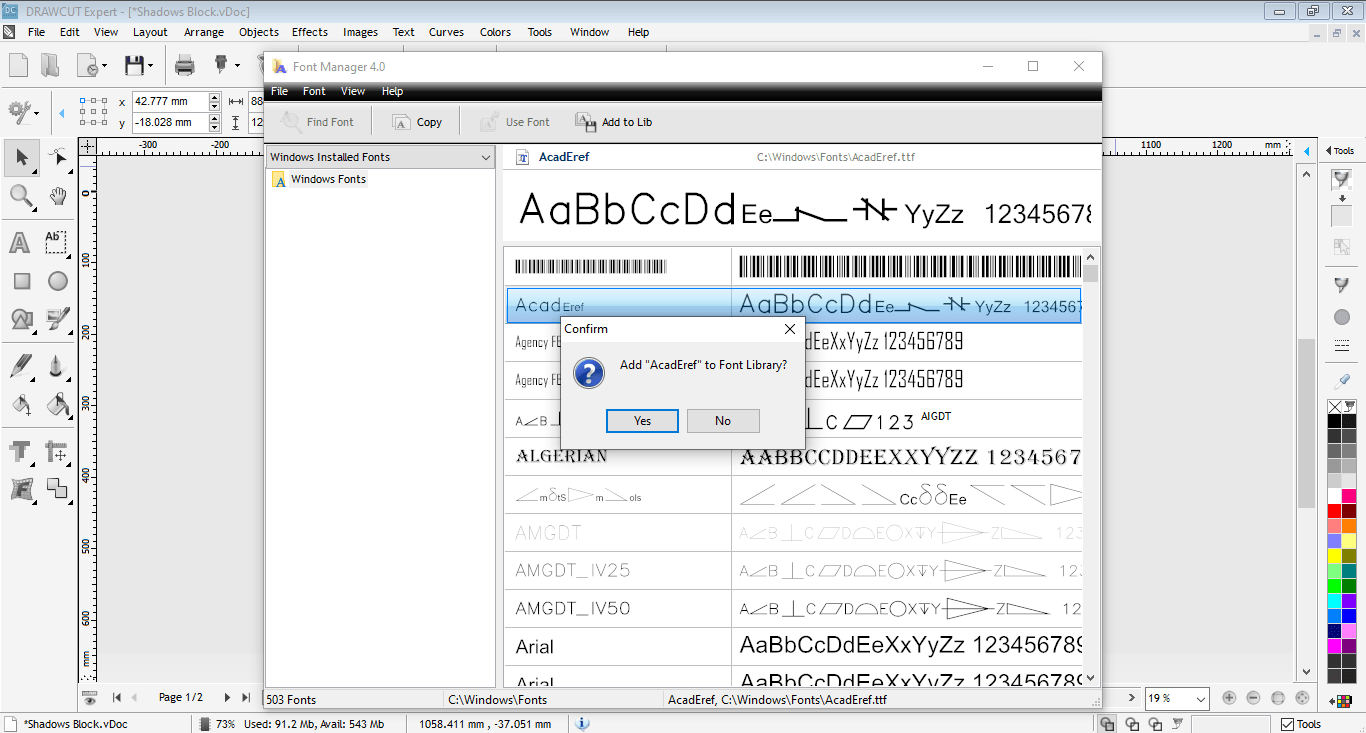Viewport: 1366px width, 733px height.
Task: Select the ink pen nib tool
Action: click(57, 367)
